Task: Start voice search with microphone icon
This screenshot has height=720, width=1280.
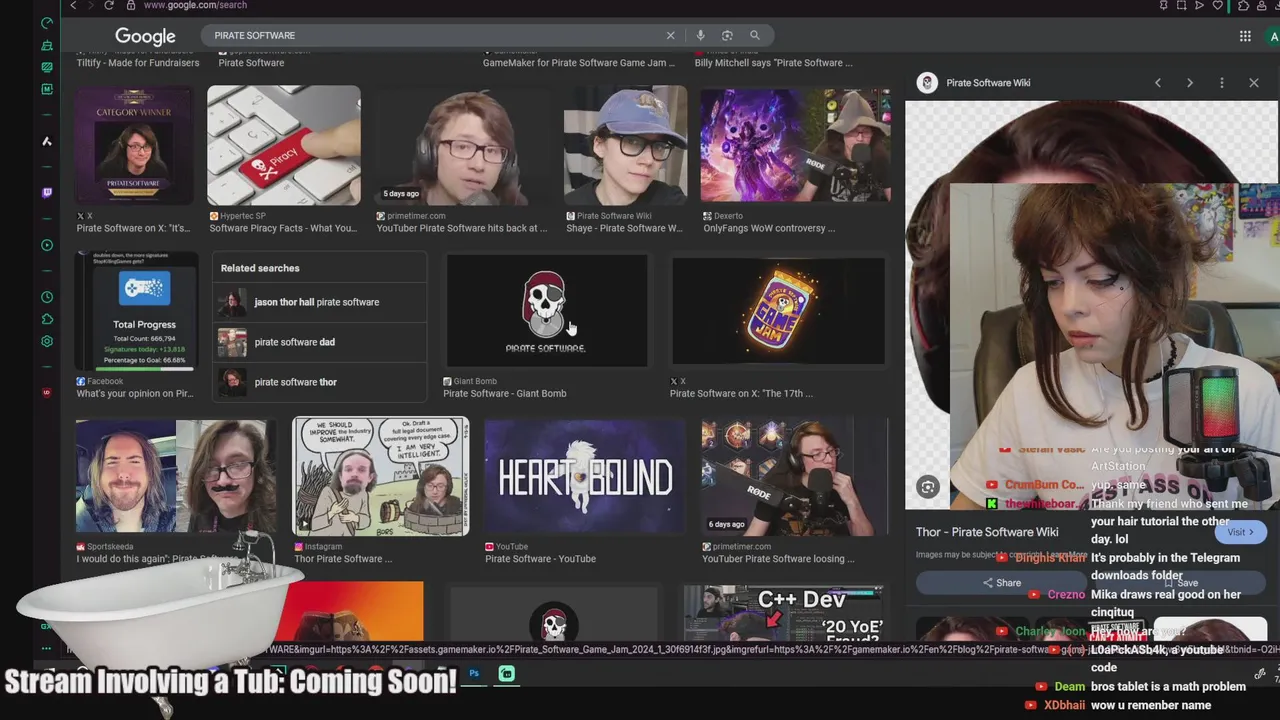Action: click(700, 35)
